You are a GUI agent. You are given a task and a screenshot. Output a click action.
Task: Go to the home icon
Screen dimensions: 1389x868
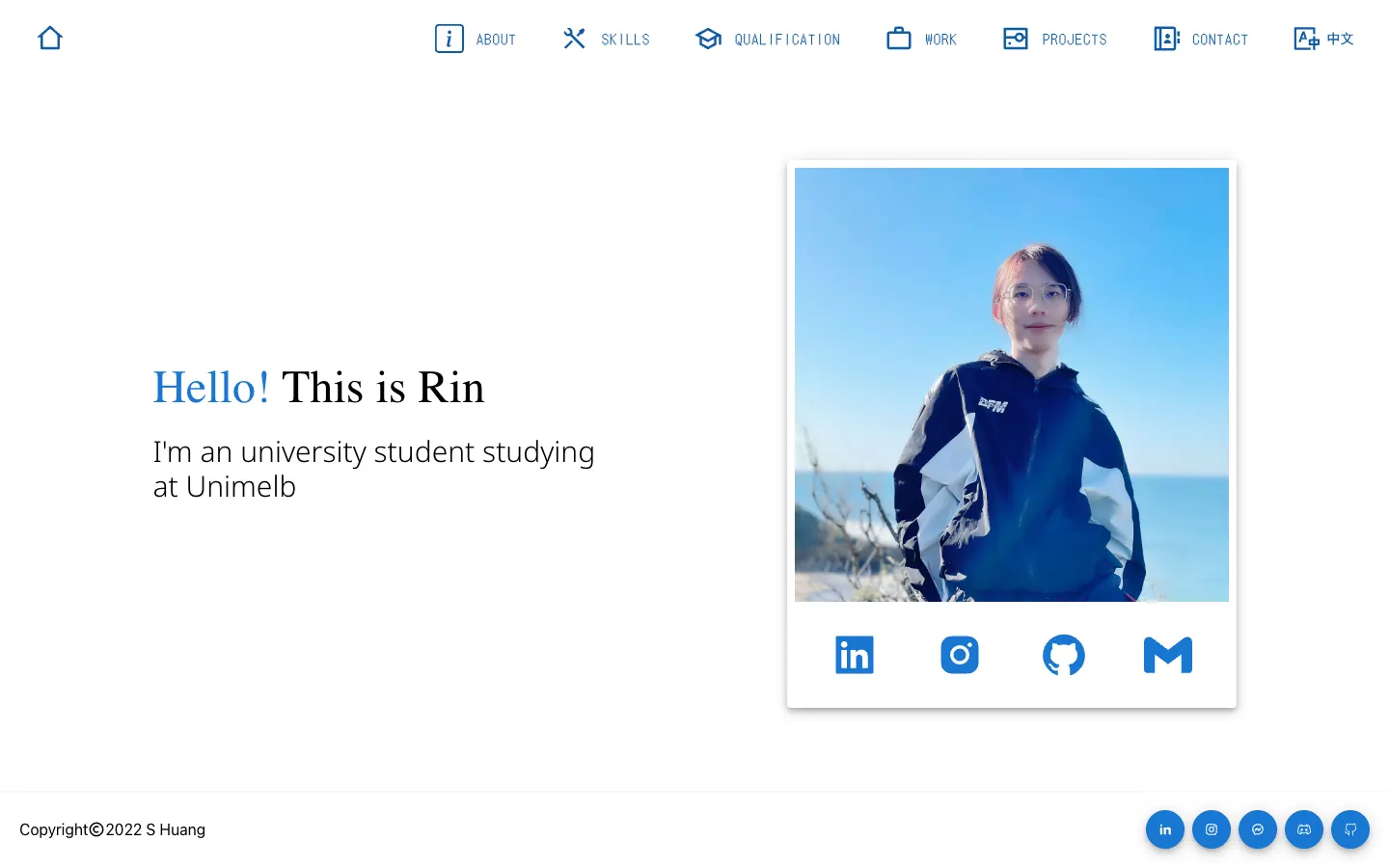[50, 39]
